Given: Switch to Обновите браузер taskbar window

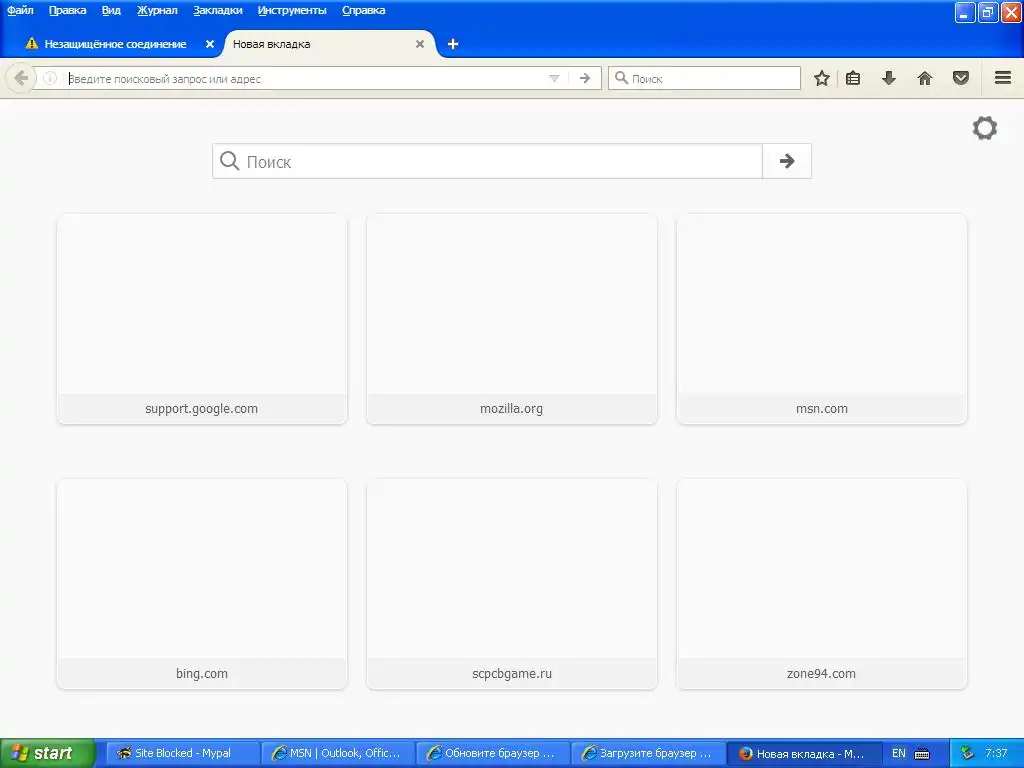Looking at the screenshot, I should pos(492,753).
